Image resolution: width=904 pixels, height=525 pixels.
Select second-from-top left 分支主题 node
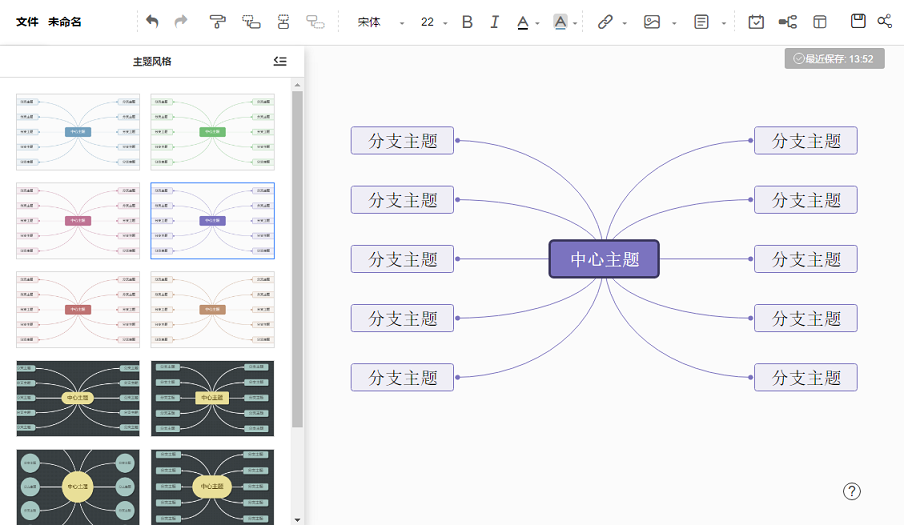[402, 200]
